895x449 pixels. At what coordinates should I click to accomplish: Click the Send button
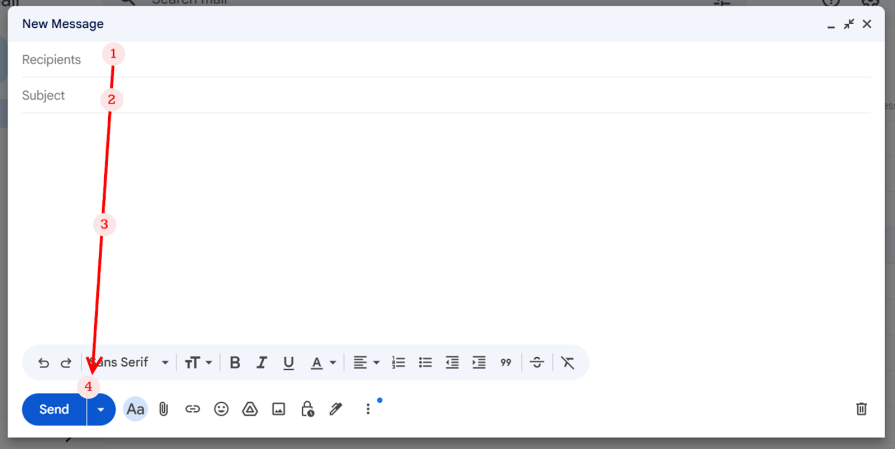click(x=54, y=409)
